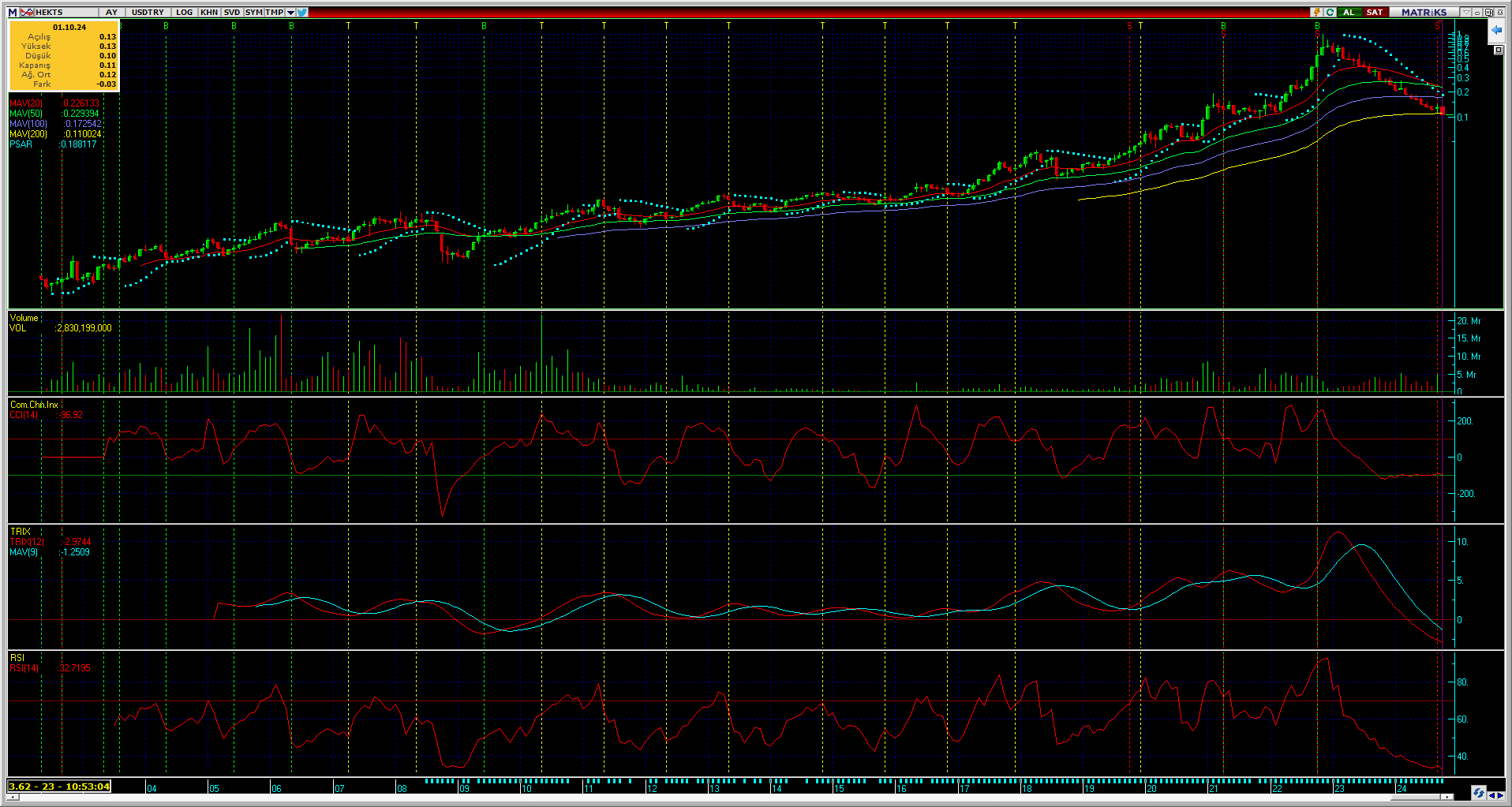Click the MAV(9) label in TRIX panel
1512x807 pixels.
tap(24, 552)
